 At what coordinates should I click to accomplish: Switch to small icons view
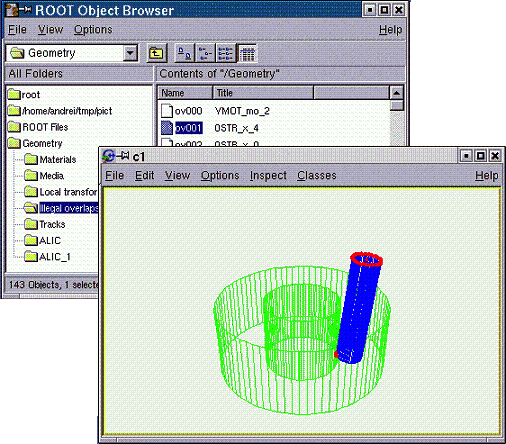click(x=205, y=53)
